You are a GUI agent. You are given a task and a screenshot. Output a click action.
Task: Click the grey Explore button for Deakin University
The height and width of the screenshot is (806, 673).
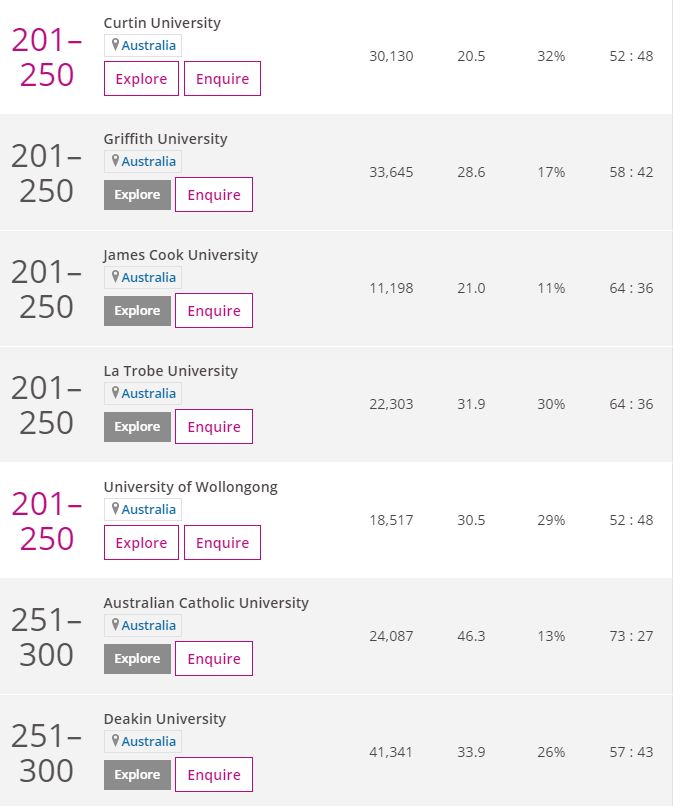point(137,775)
